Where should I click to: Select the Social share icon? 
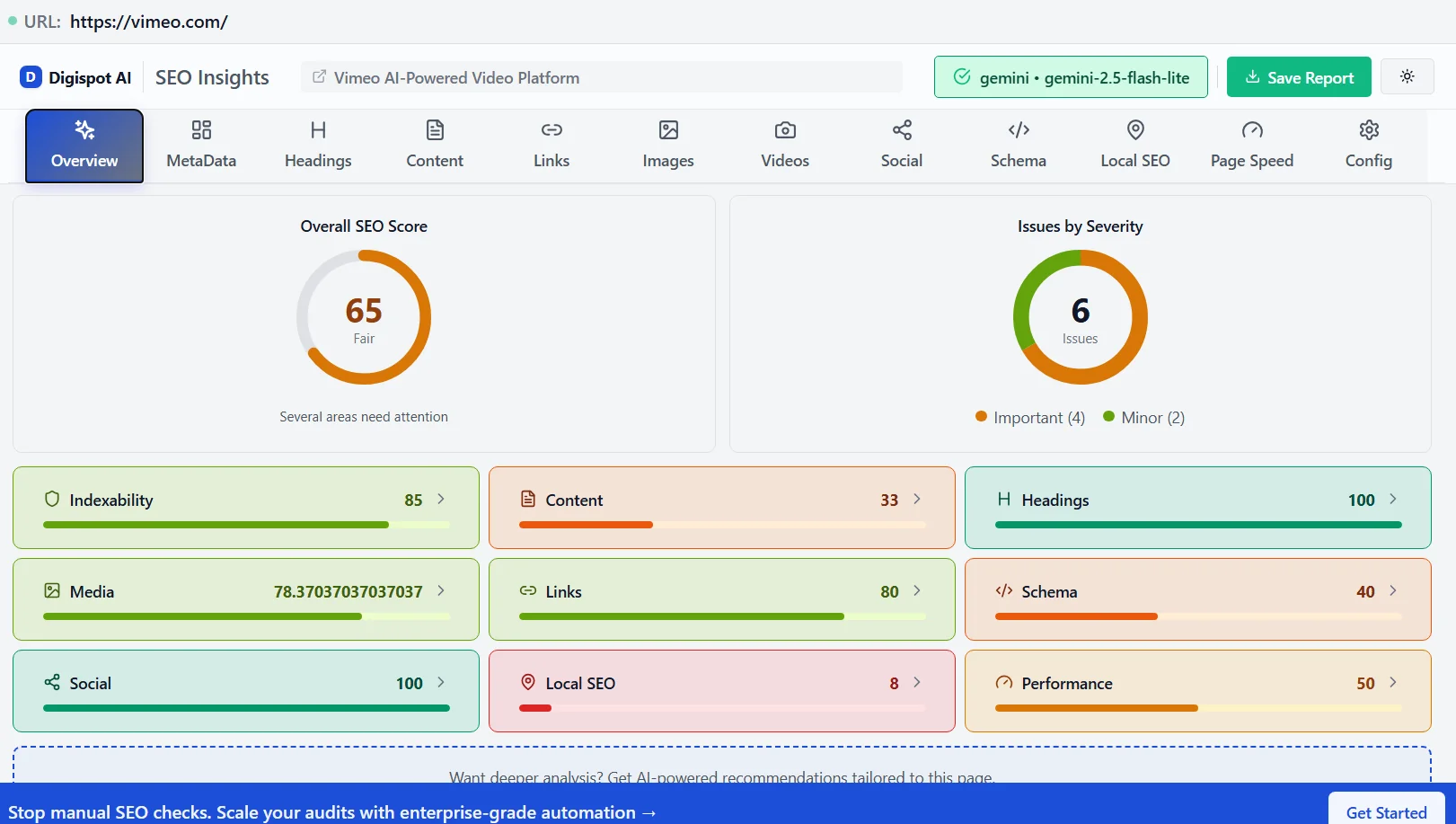click(901, 130)
